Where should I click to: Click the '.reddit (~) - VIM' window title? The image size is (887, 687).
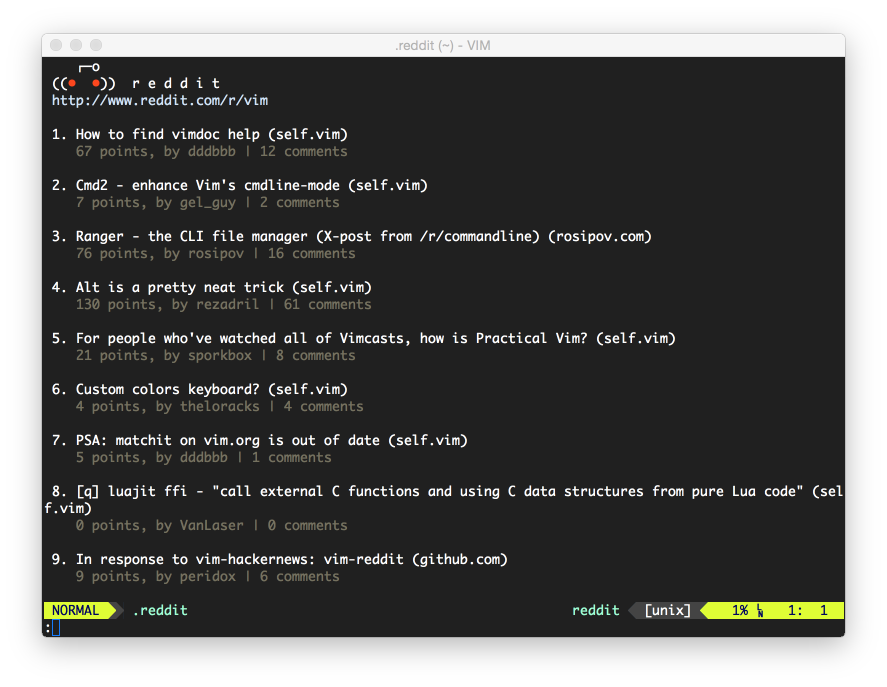click(x=443, y=45)
